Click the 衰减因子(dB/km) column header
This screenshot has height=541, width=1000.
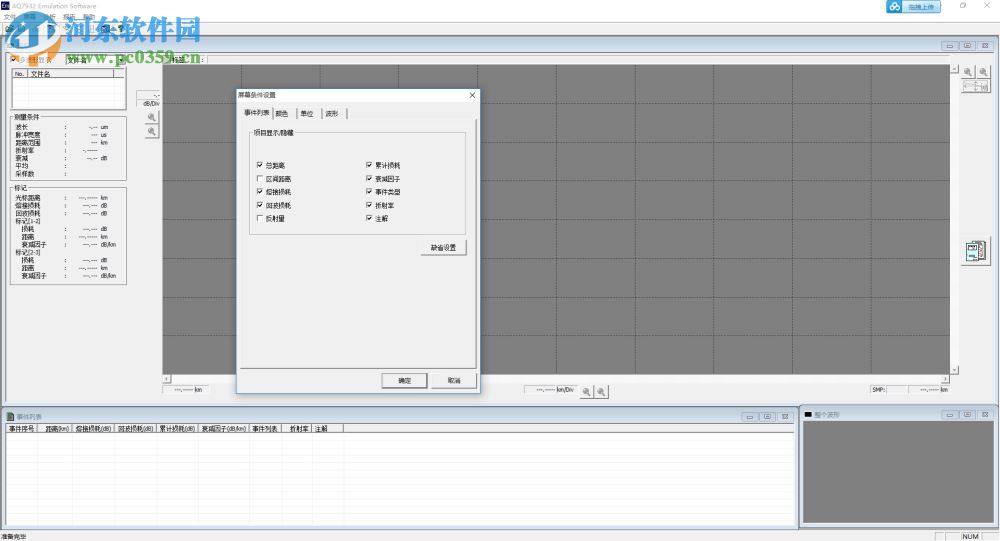click(224, 429)
